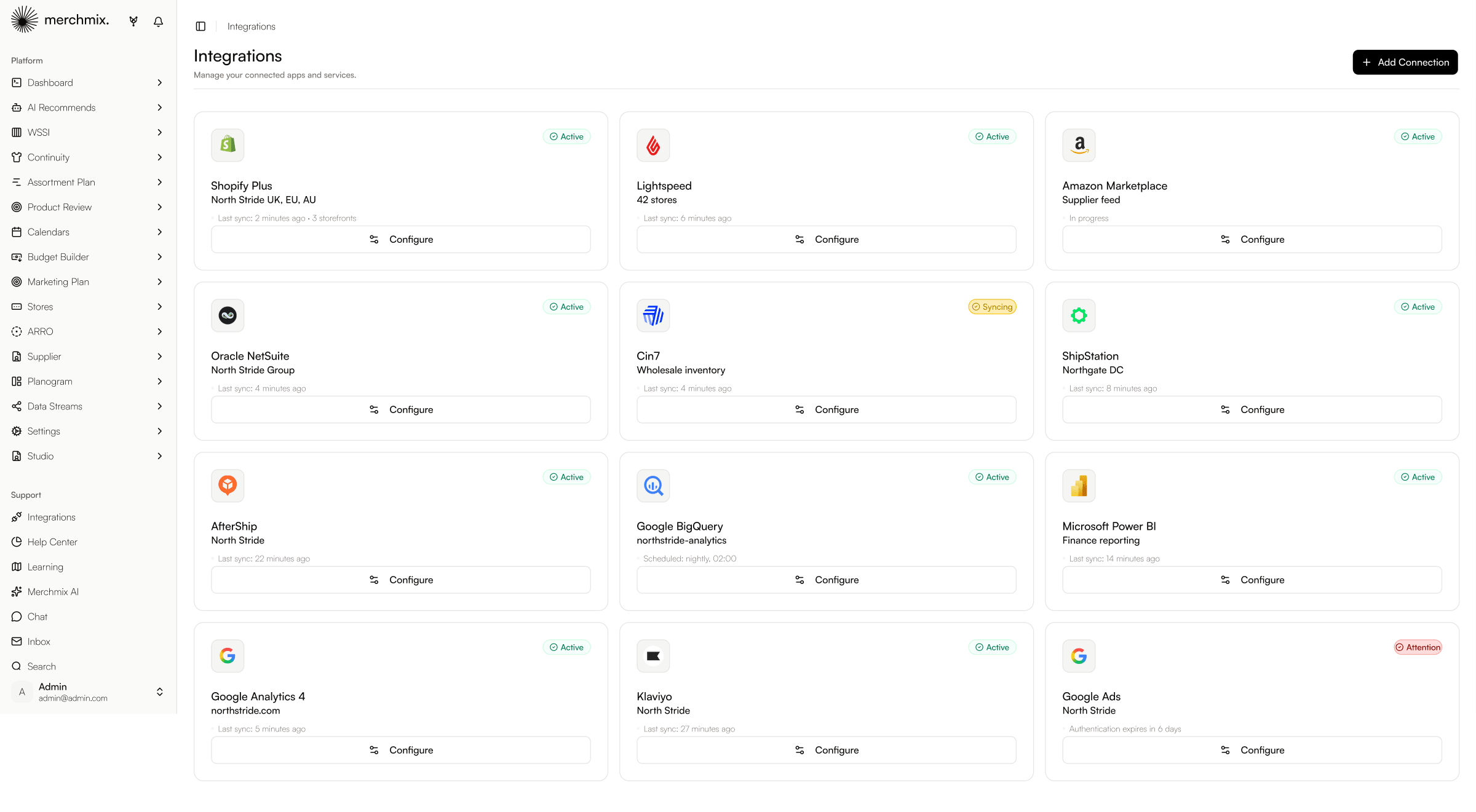Click the Klaviyo flag icon

point(653,656)
